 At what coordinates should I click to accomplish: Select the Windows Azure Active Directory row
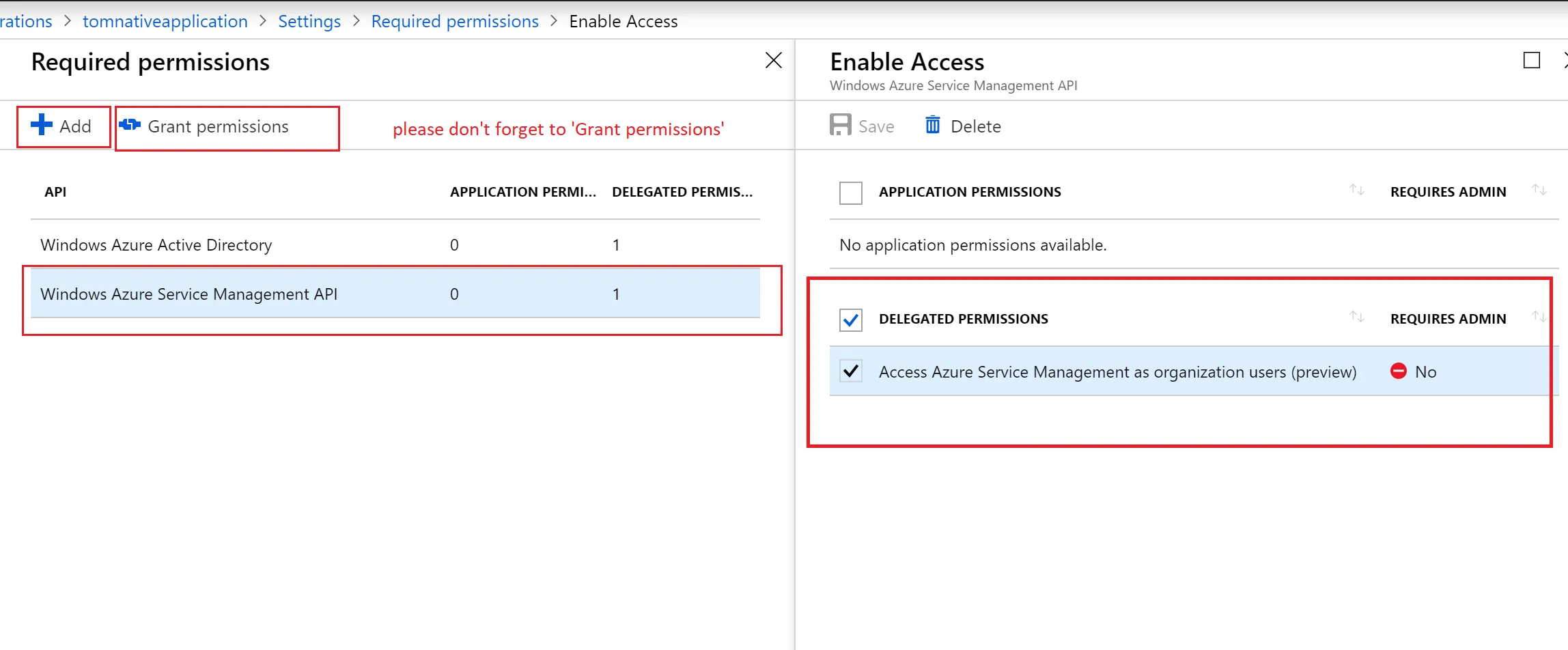156,245
